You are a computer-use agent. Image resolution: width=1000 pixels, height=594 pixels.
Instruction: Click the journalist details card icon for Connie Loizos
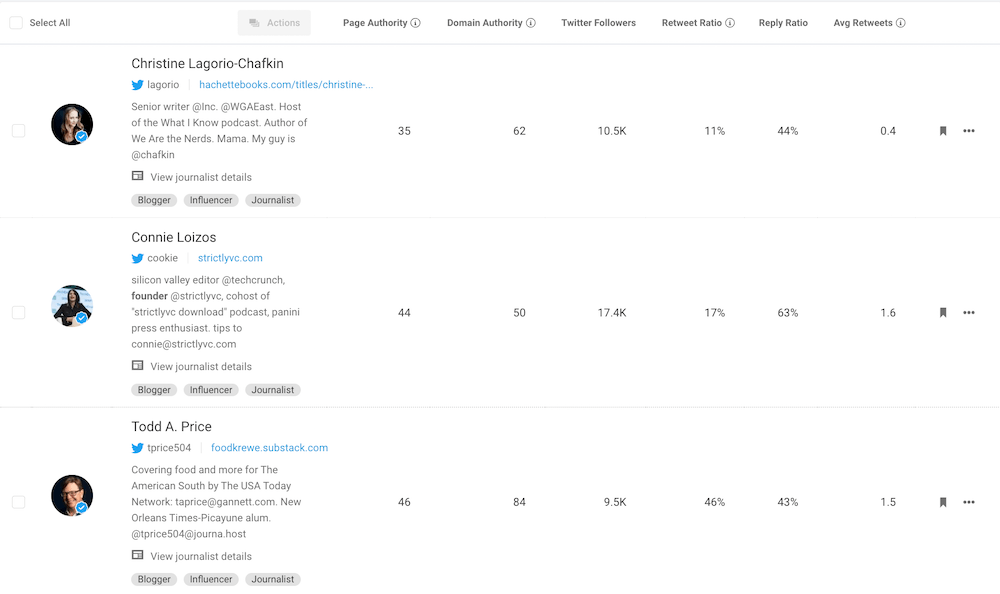tap(137, 366)
